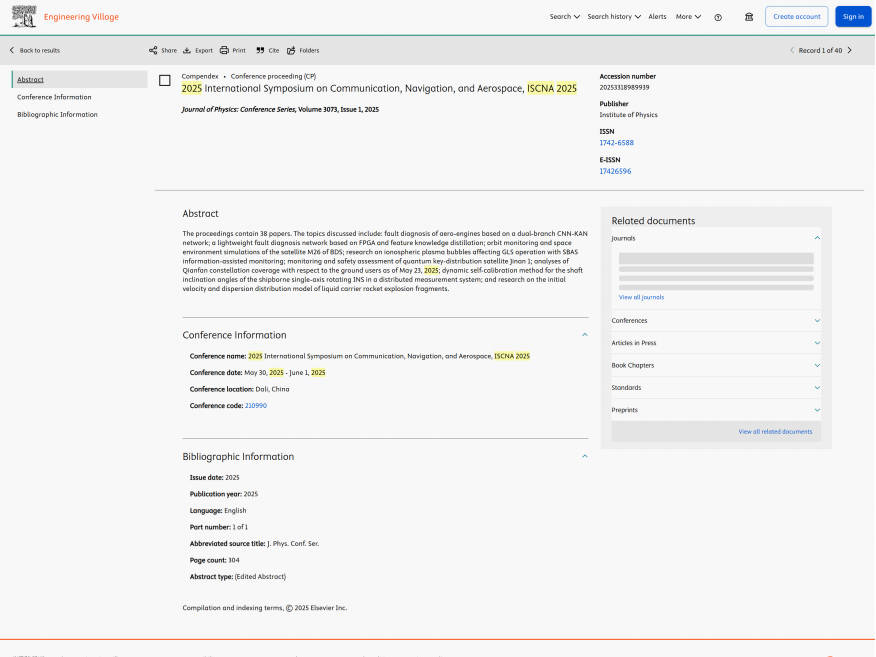Click the Print icon
Screen dimensions: 876x657
coord(225,50)
